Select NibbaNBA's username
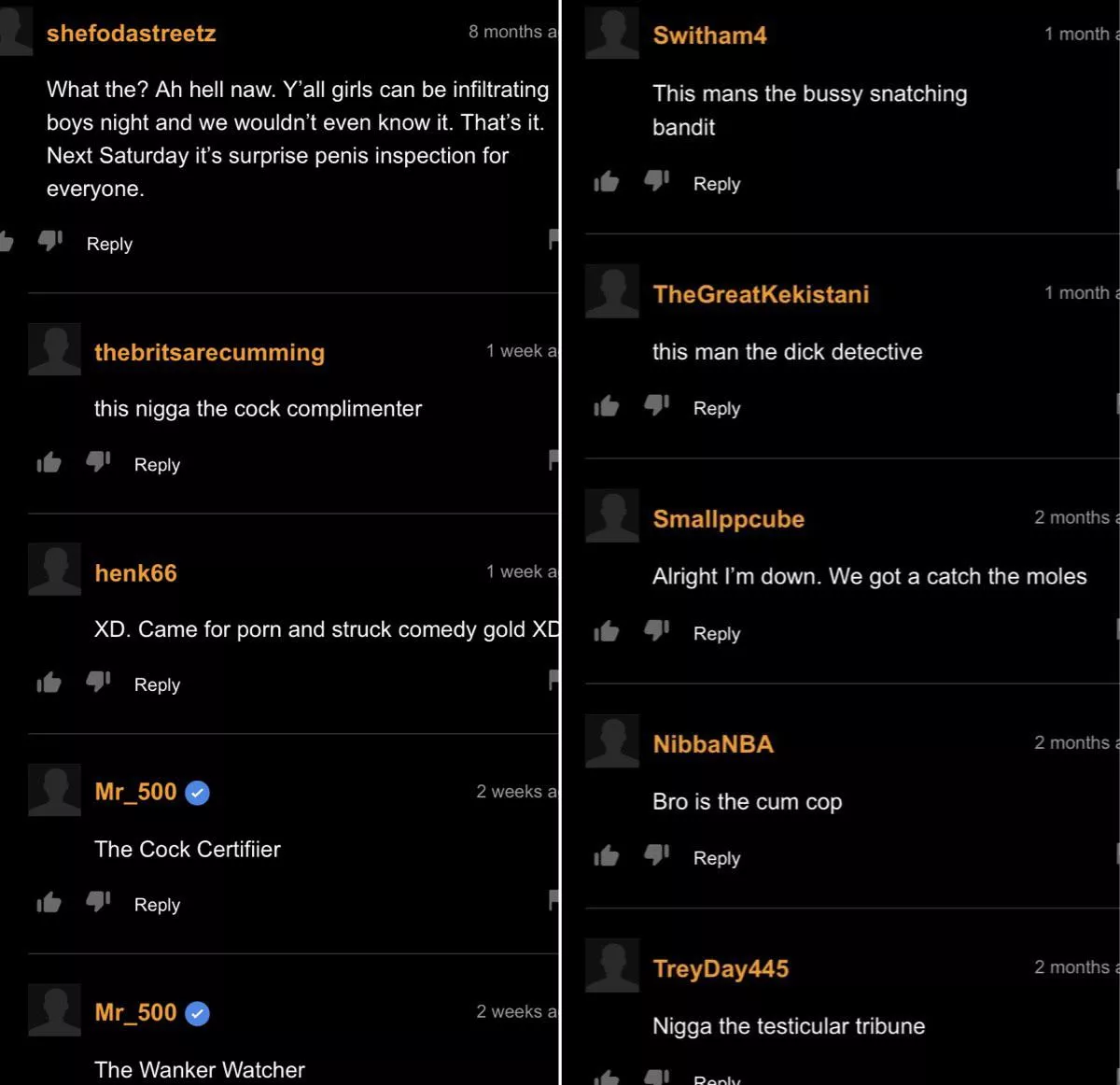This screenshot has width=1120, height=1085. (712, 744)
